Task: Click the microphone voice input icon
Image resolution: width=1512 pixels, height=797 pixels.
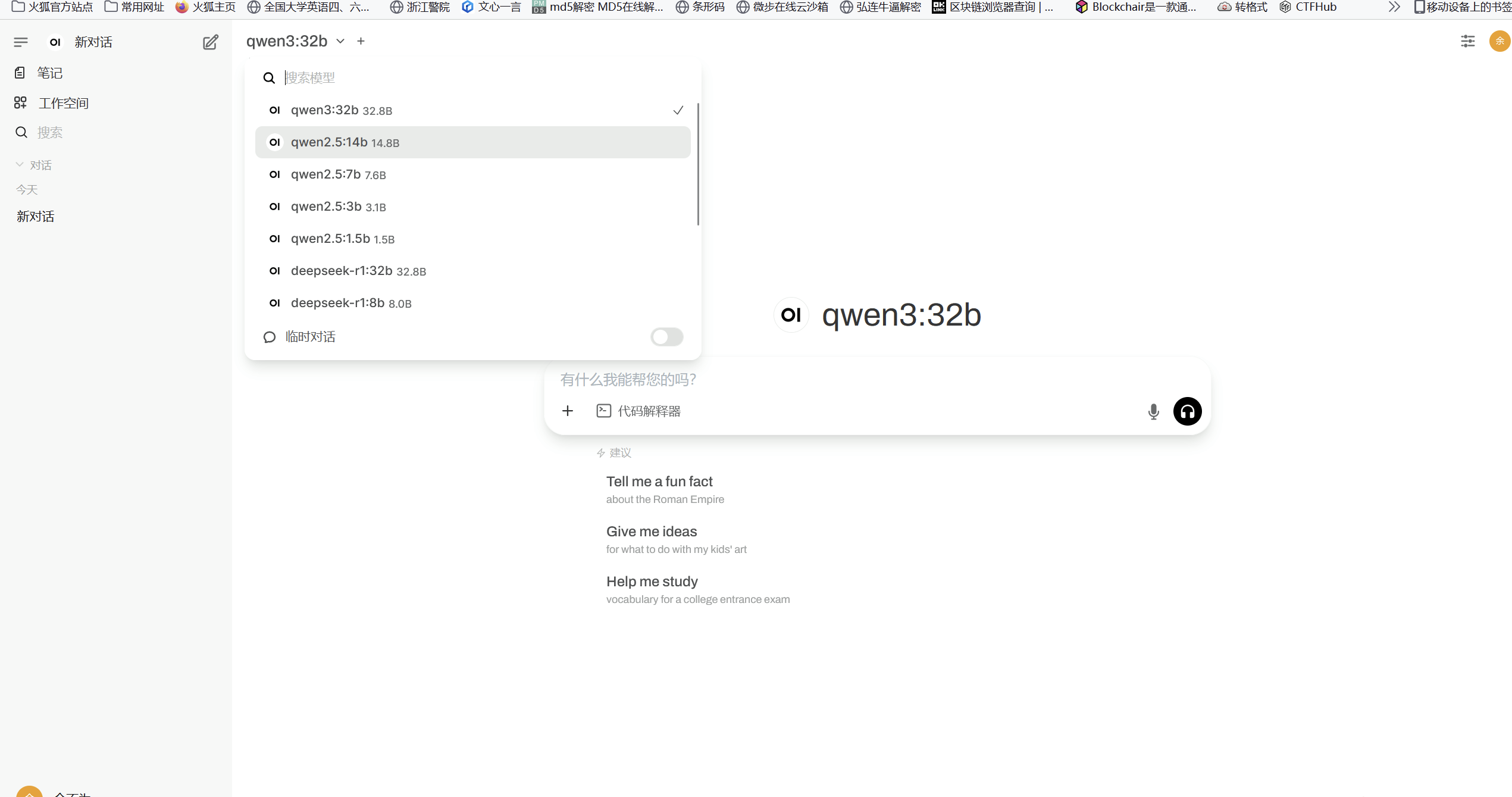Action: pyautogui.click(x=1153, y=411)
